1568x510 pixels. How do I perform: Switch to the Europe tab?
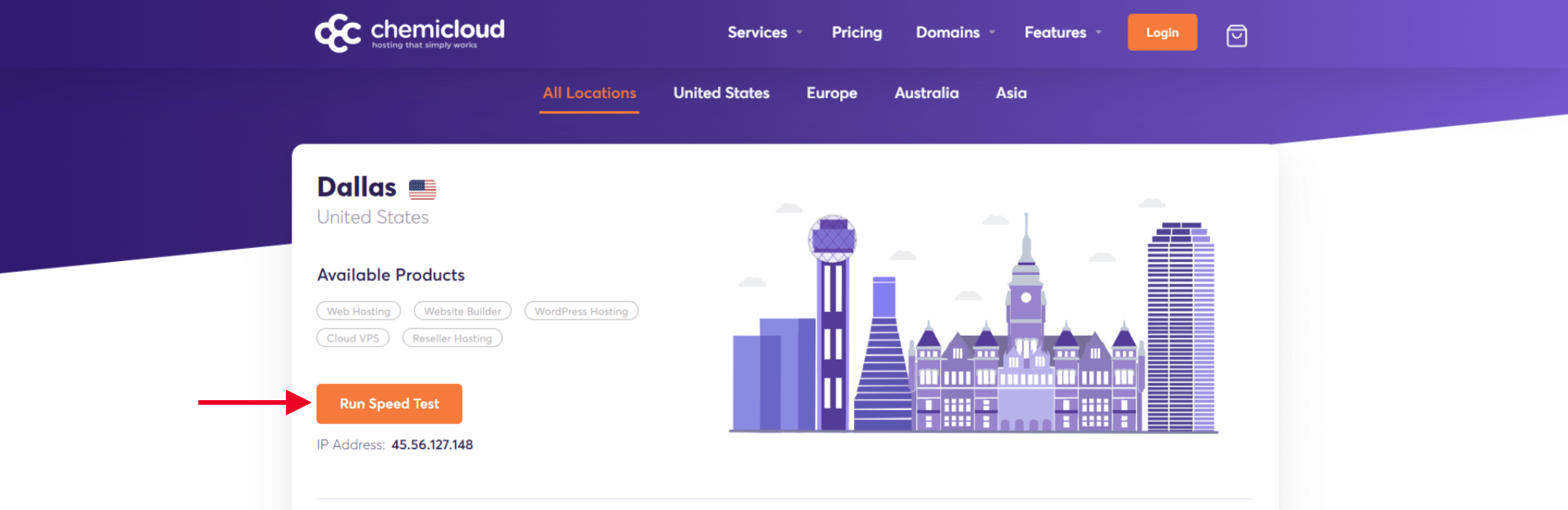[x=832, y=93]
